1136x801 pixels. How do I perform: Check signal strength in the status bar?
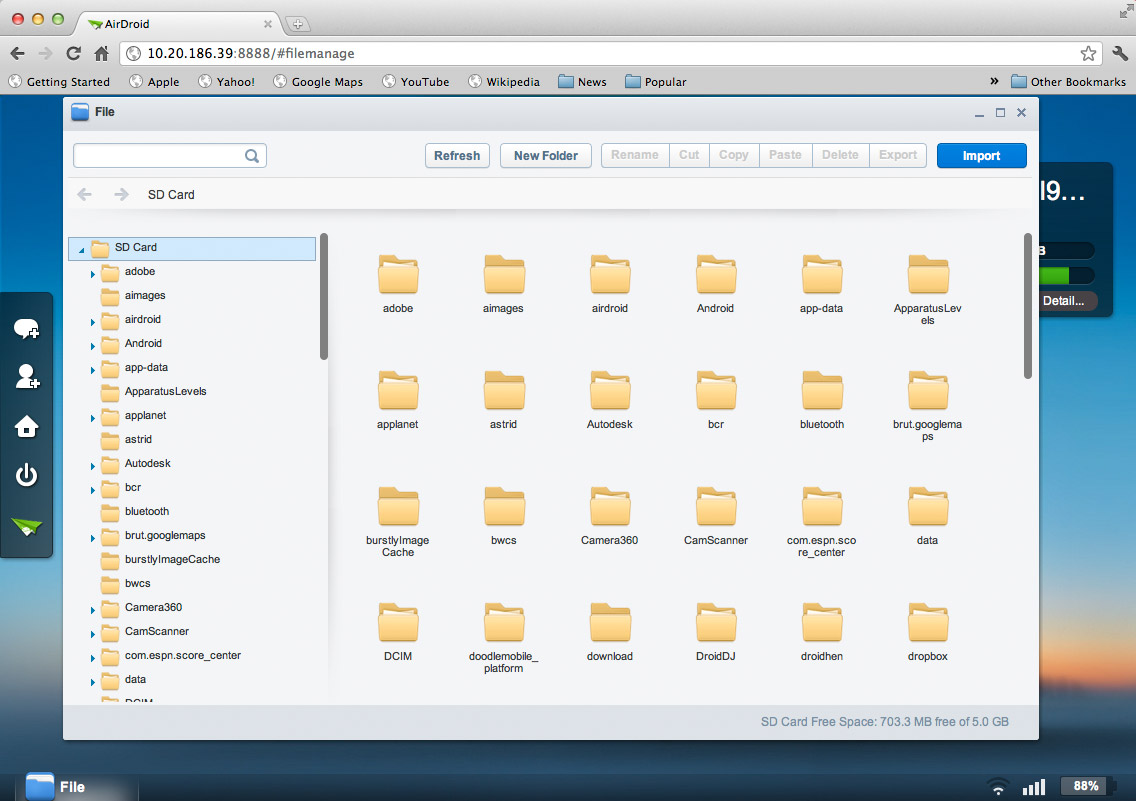click(1034, 786)
